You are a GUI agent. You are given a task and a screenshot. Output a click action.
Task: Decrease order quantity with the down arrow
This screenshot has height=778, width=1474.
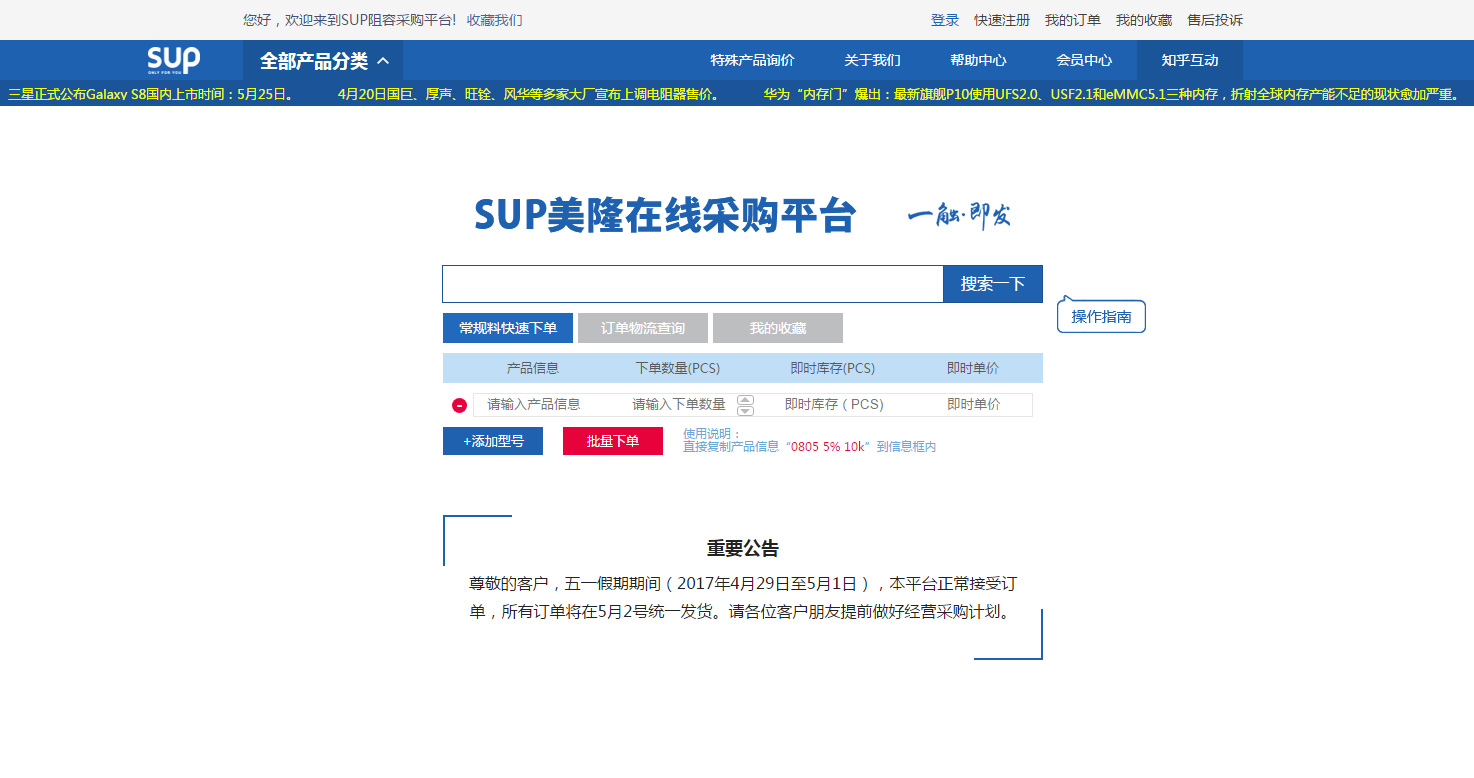(x=745, y=410)
